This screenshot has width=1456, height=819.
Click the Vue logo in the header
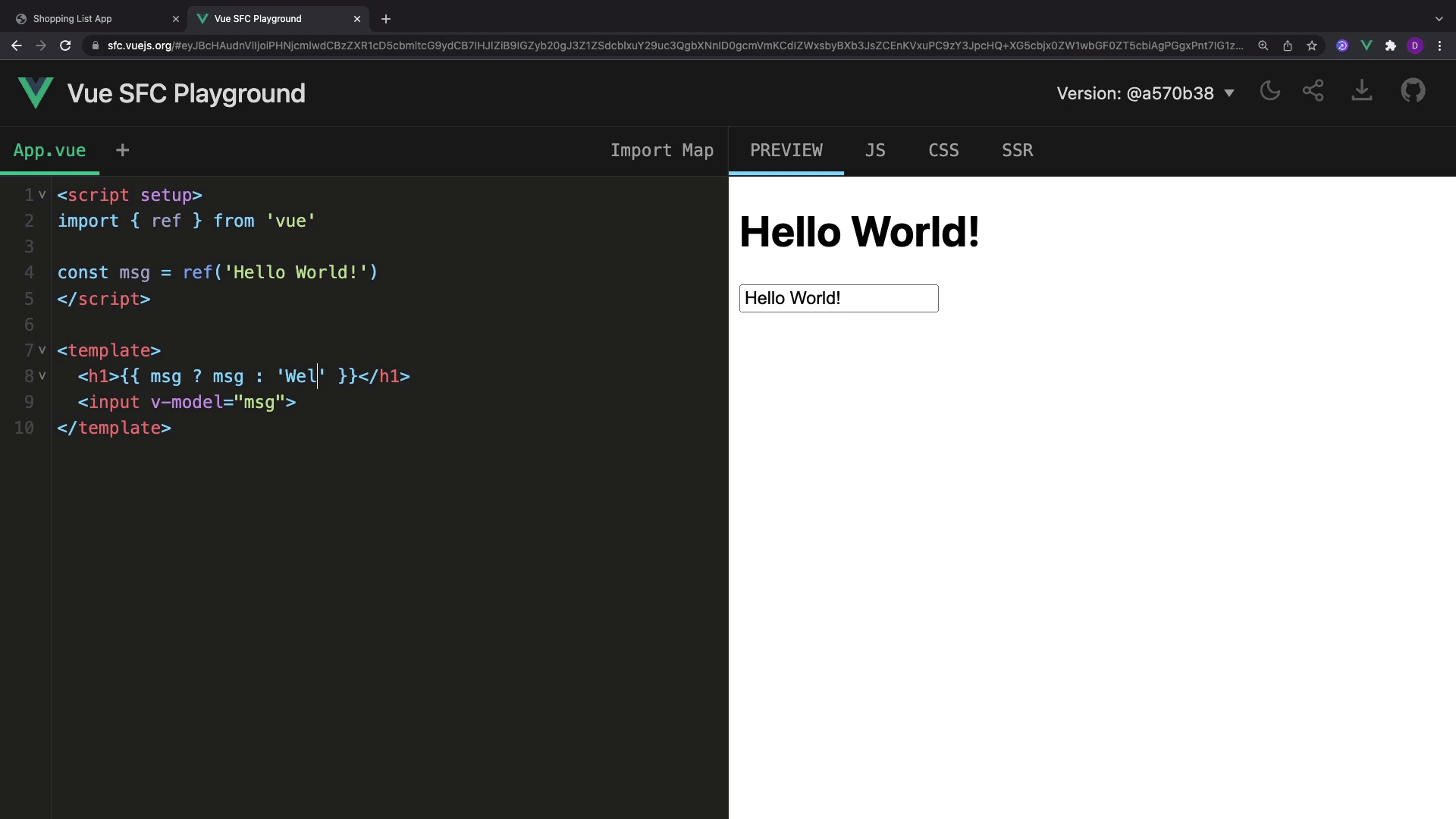pyautogui.click(x=36, y=93)
